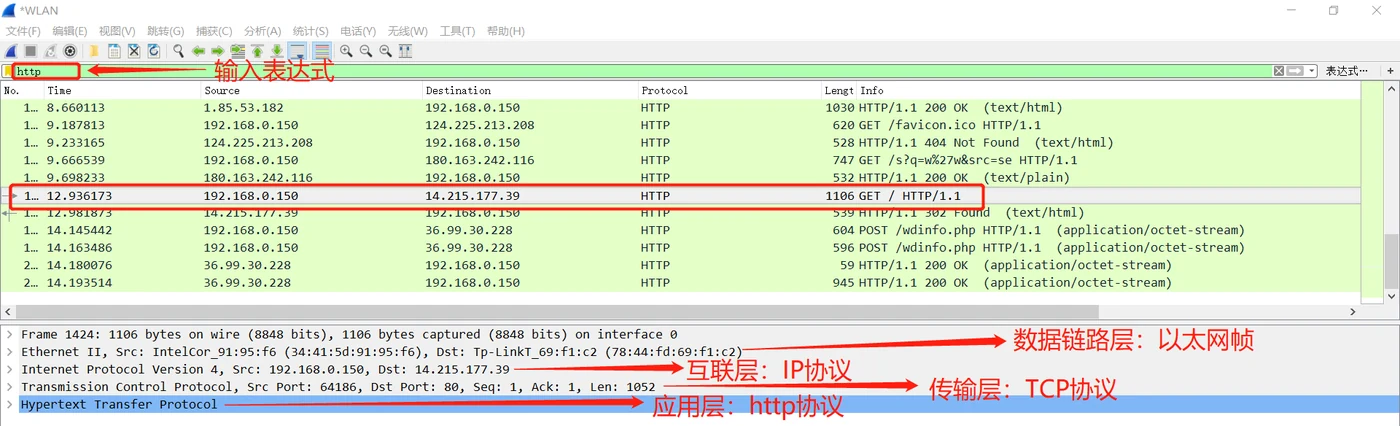Select packet from source 1.85.53.182
1400x426 pixels.
pyautogui.click(x=680, y=107)
